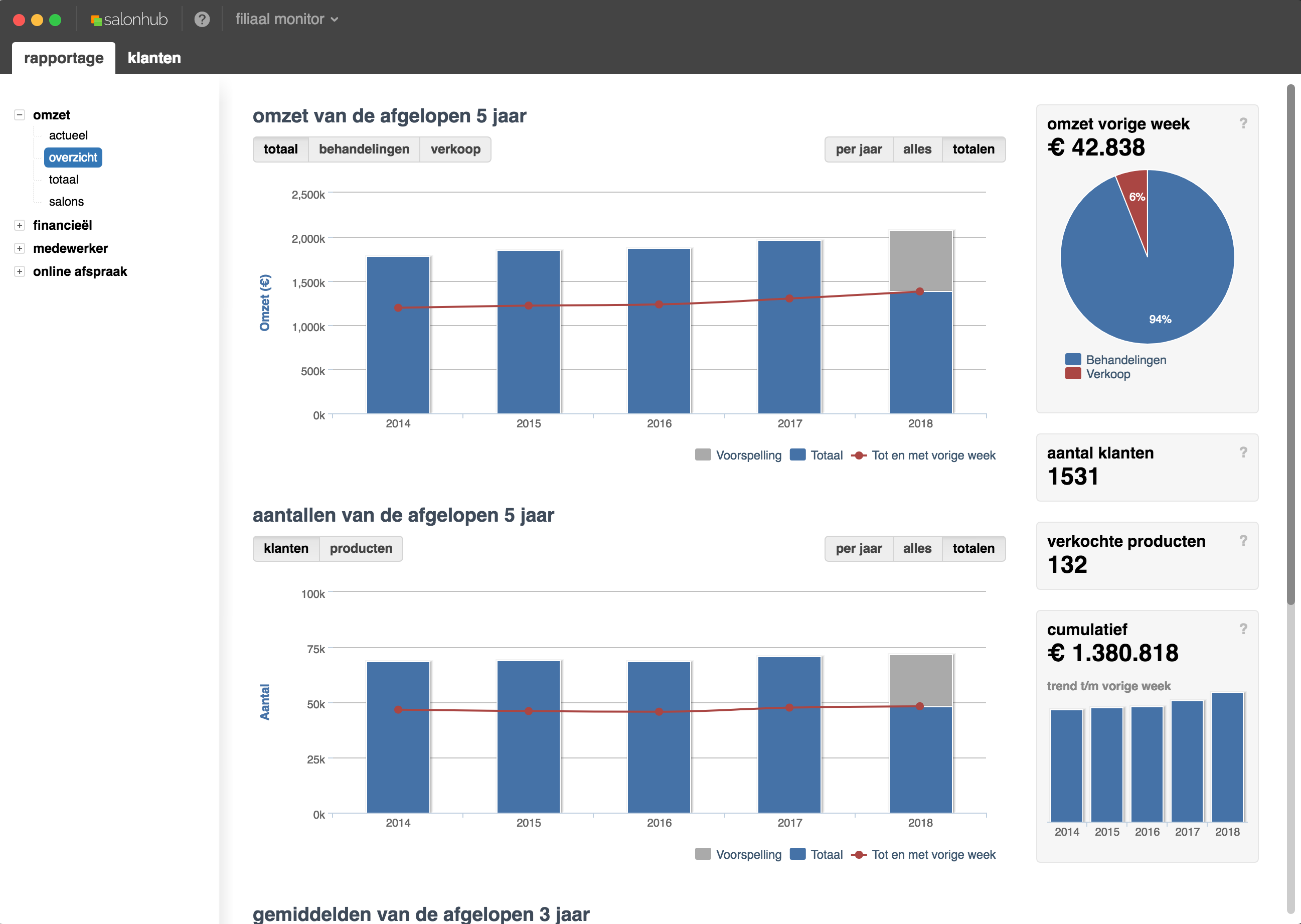Viewport: 1301px width, 924px height.
Task: Click the help question mark in top bar
Action: click(x=202, y=20)
